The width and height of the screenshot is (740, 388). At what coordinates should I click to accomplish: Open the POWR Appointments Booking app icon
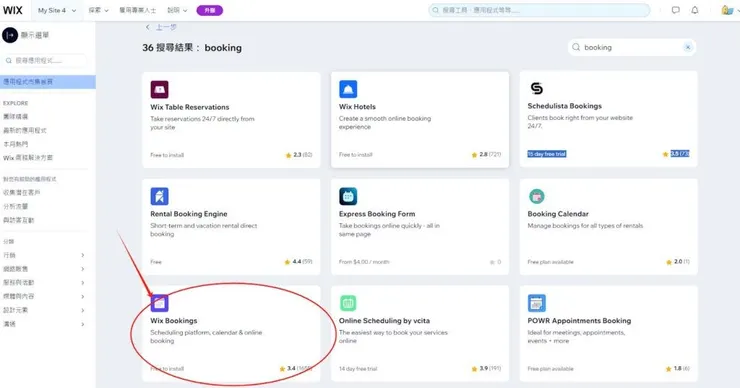pyautogui.click(x=537, y=303)
